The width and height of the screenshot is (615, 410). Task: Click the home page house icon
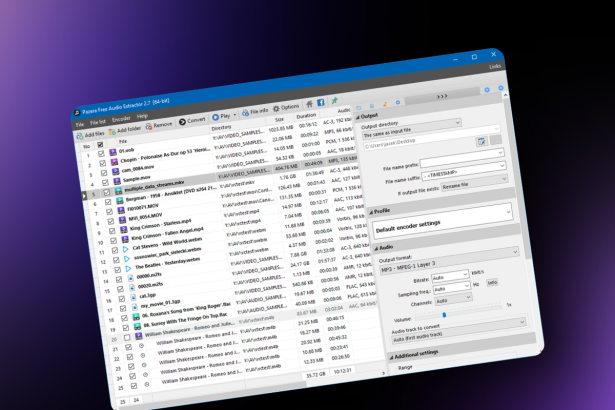(x=309, y=104)
